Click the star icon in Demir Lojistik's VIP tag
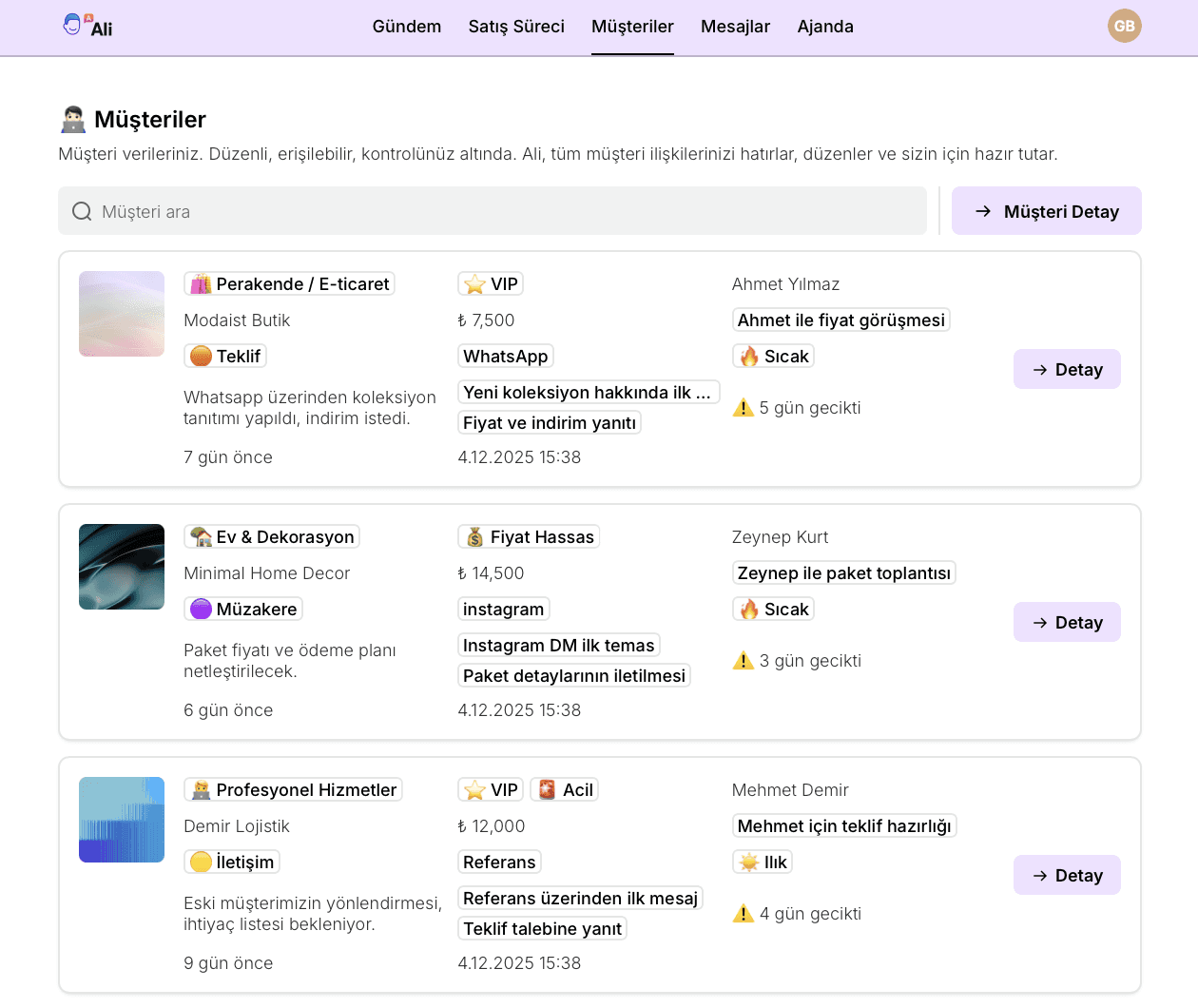This screenshot has width=1198, height=1008. pyautogui.click(x=474, y=790)
